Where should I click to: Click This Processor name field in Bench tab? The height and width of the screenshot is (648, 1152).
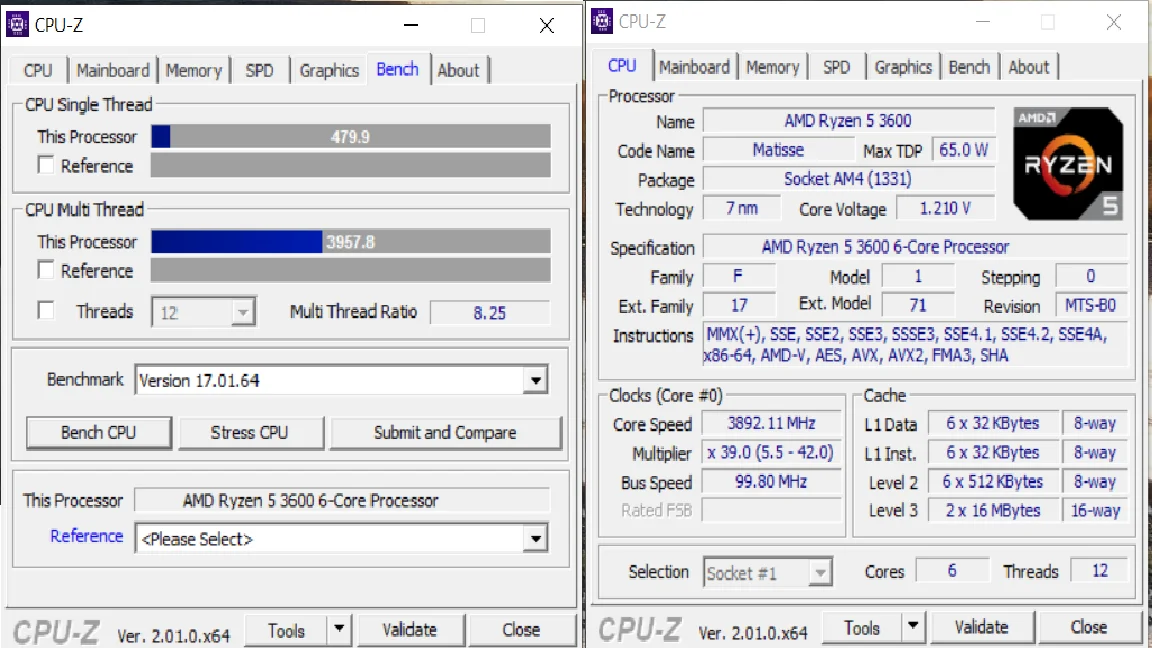[x=342, y=500]
